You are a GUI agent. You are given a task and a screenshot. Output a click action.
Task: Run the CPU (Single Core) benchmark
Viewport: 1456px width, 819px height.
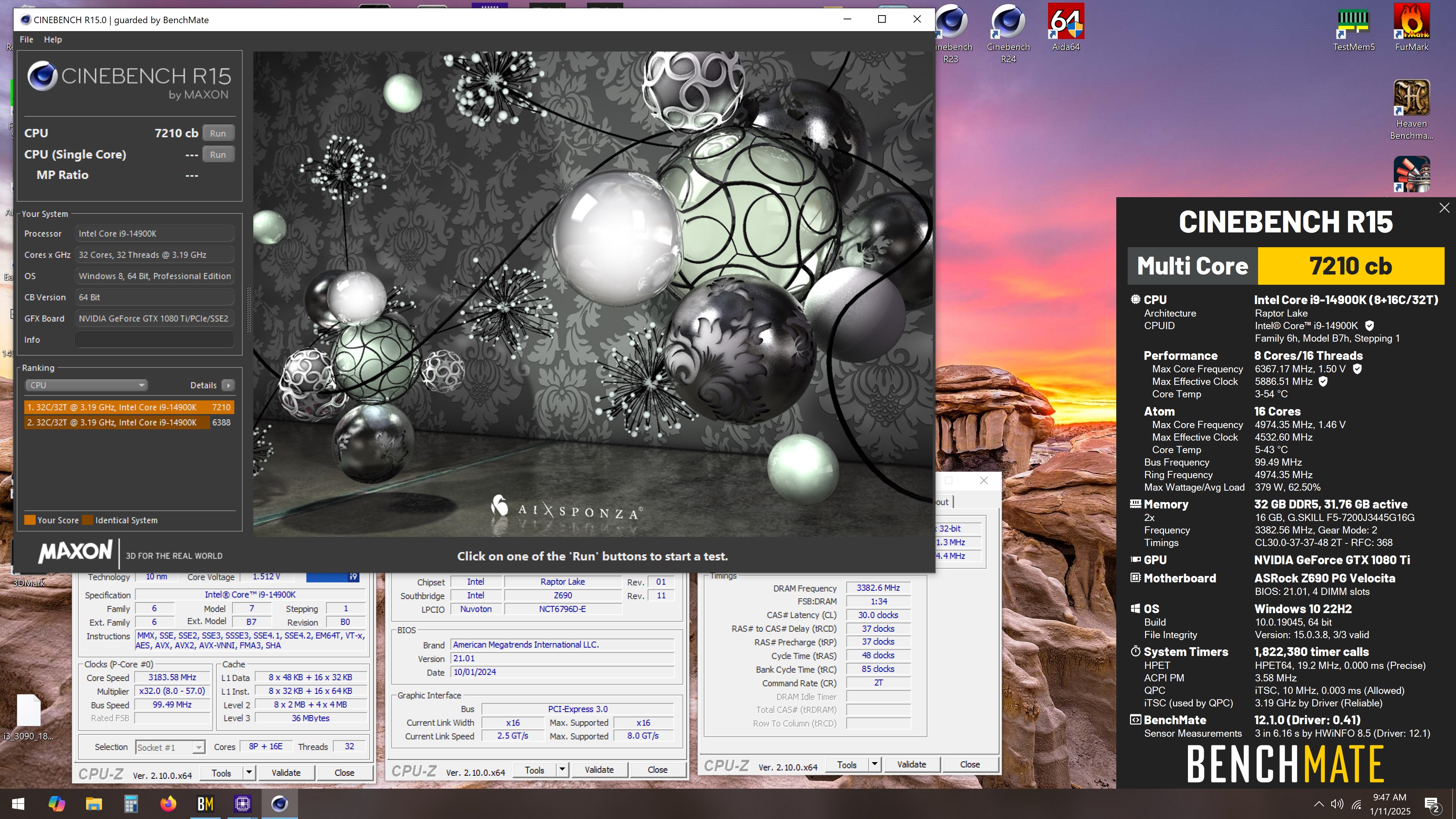click(x=218, y=154)
